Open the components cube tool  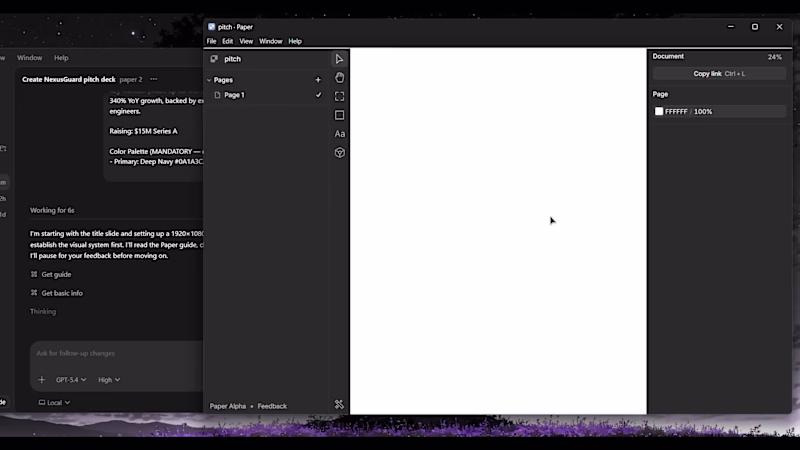339,153
